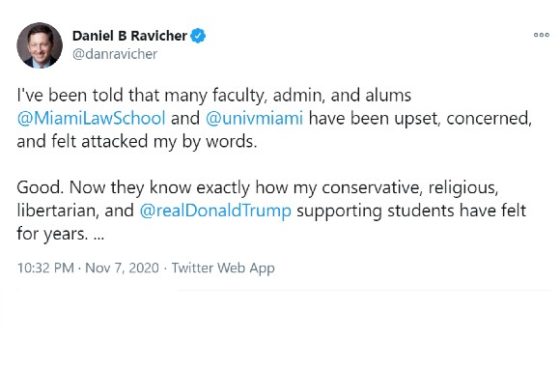This screenshot has height=367, width=560.
Task: Open Daniel B Ravicher's profile photo
Action: [x=40, y=45]
